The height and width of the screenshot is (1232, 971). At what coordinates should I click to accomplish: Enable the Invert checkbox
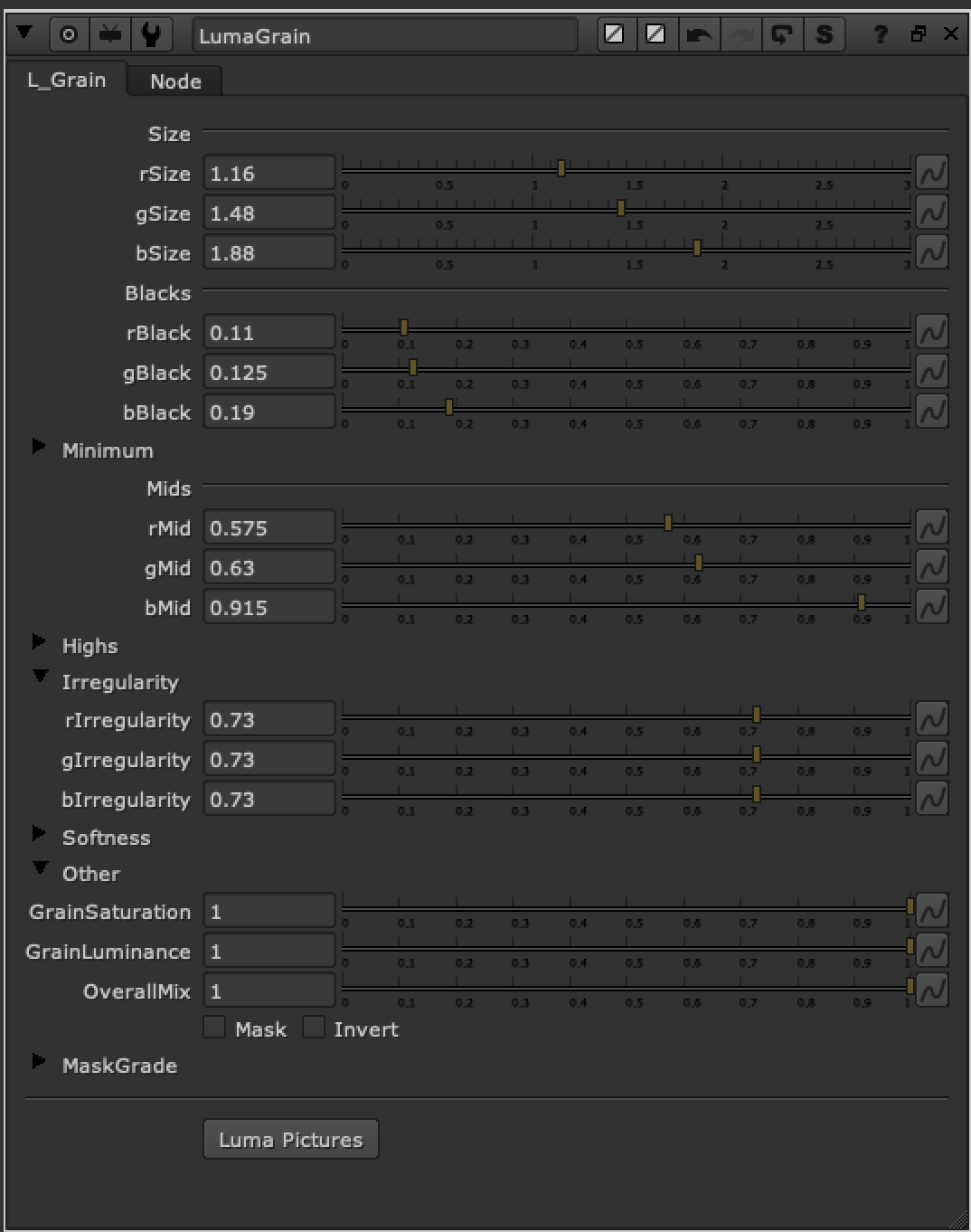coord(314,1028)
